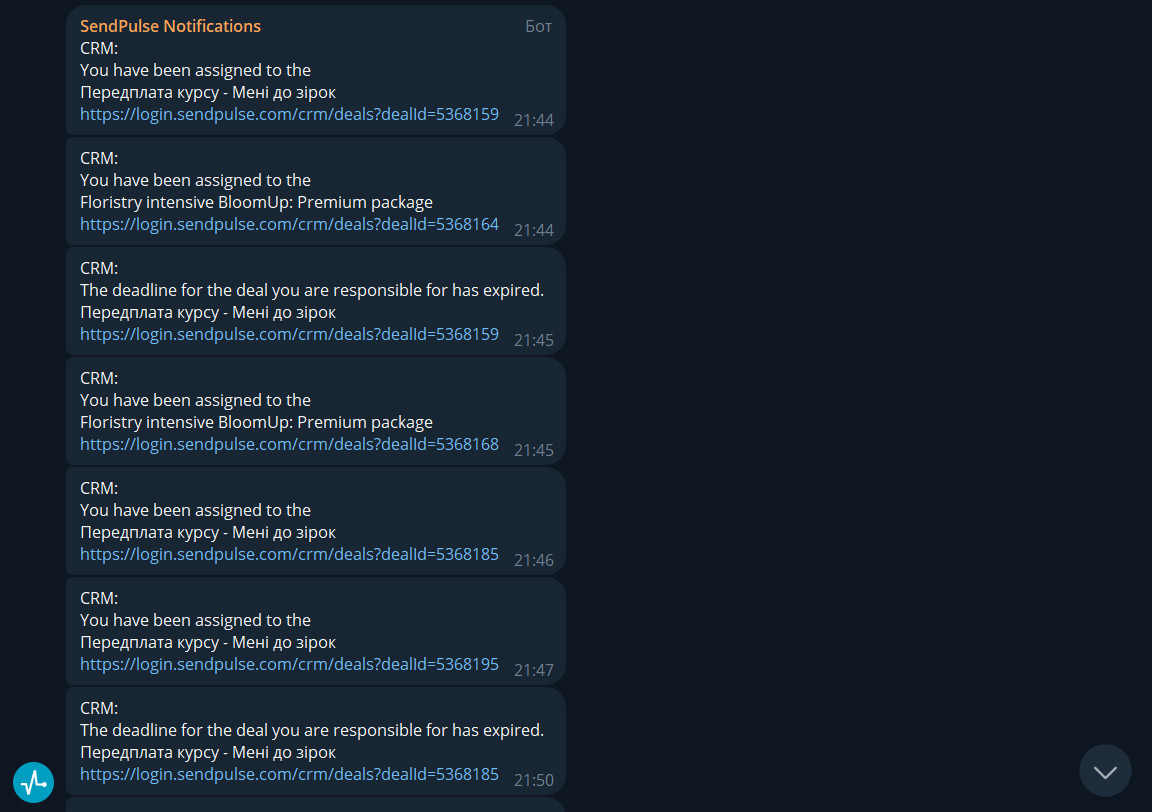Click the 21:46 message timestamp
The image size is (1152, 812).
click(x=533, y=561)
